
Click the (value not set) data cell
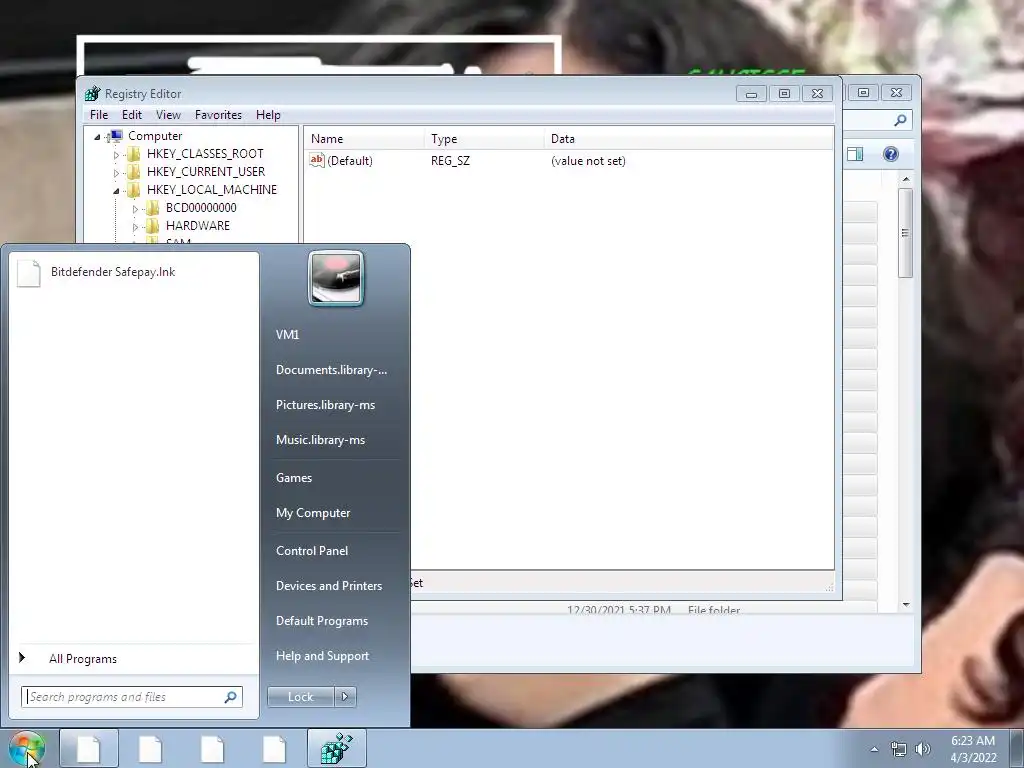tap(588, 161)
